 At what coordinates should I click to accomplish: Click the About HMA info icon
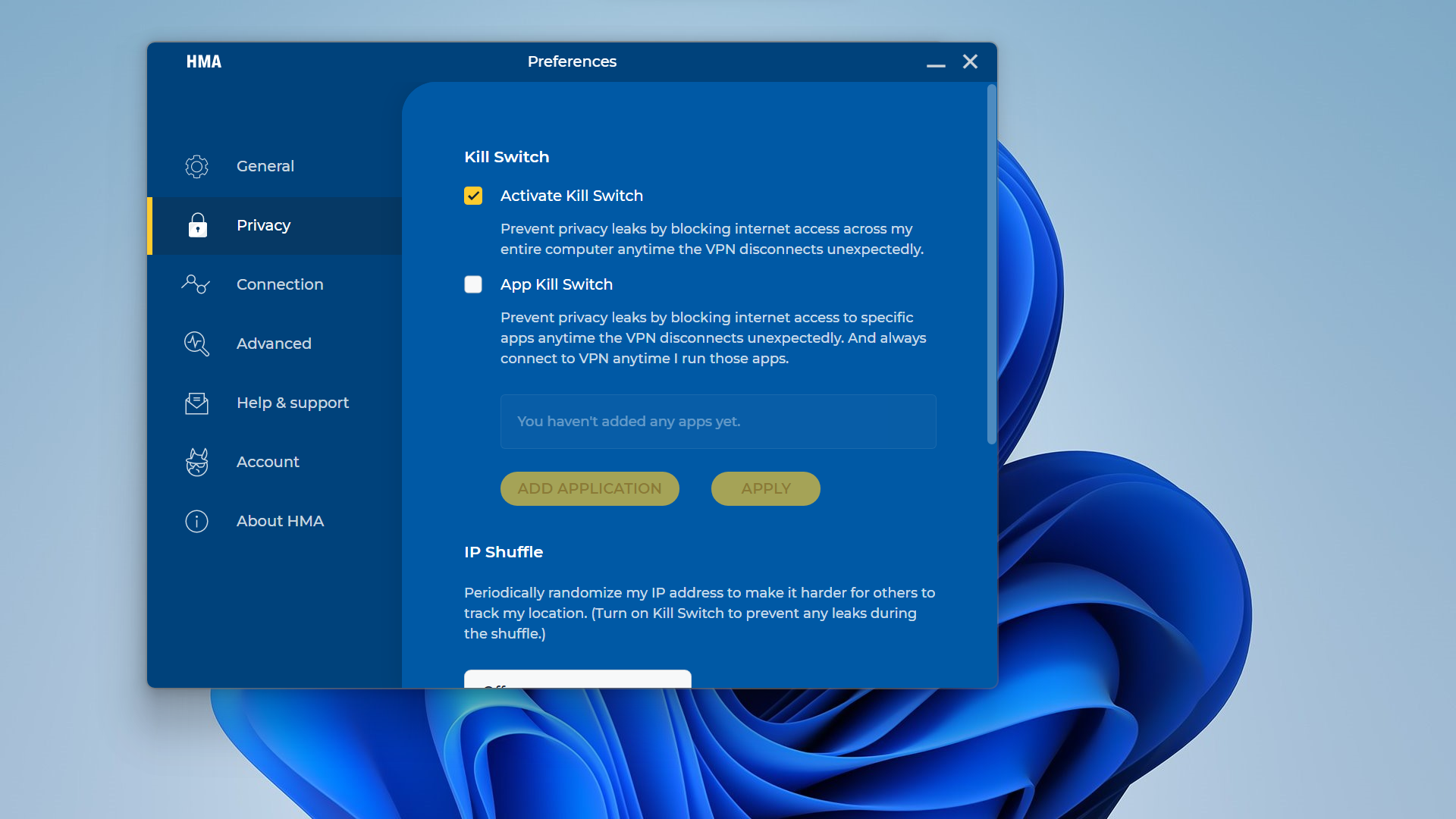pyautogui.click(x=196, y=521)
